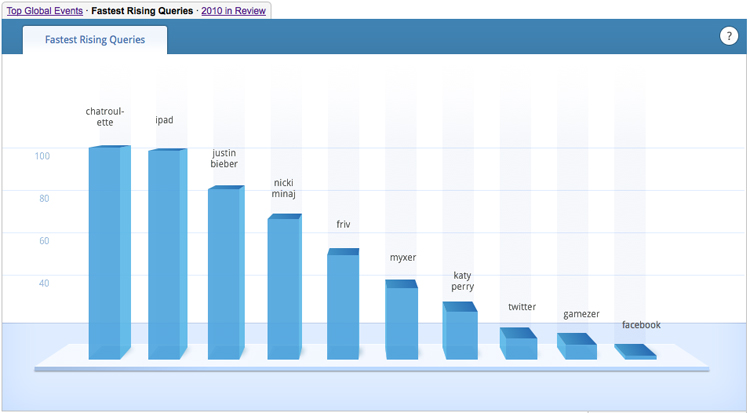Select the facebook bar

click(636, 352)
